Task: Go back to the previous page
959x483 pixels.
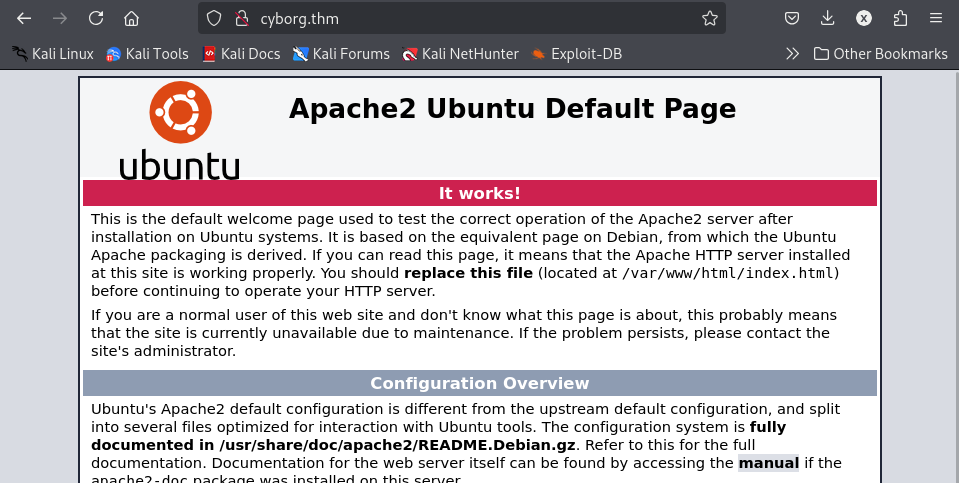Action: pyautogui.click(x=24, y=18)
